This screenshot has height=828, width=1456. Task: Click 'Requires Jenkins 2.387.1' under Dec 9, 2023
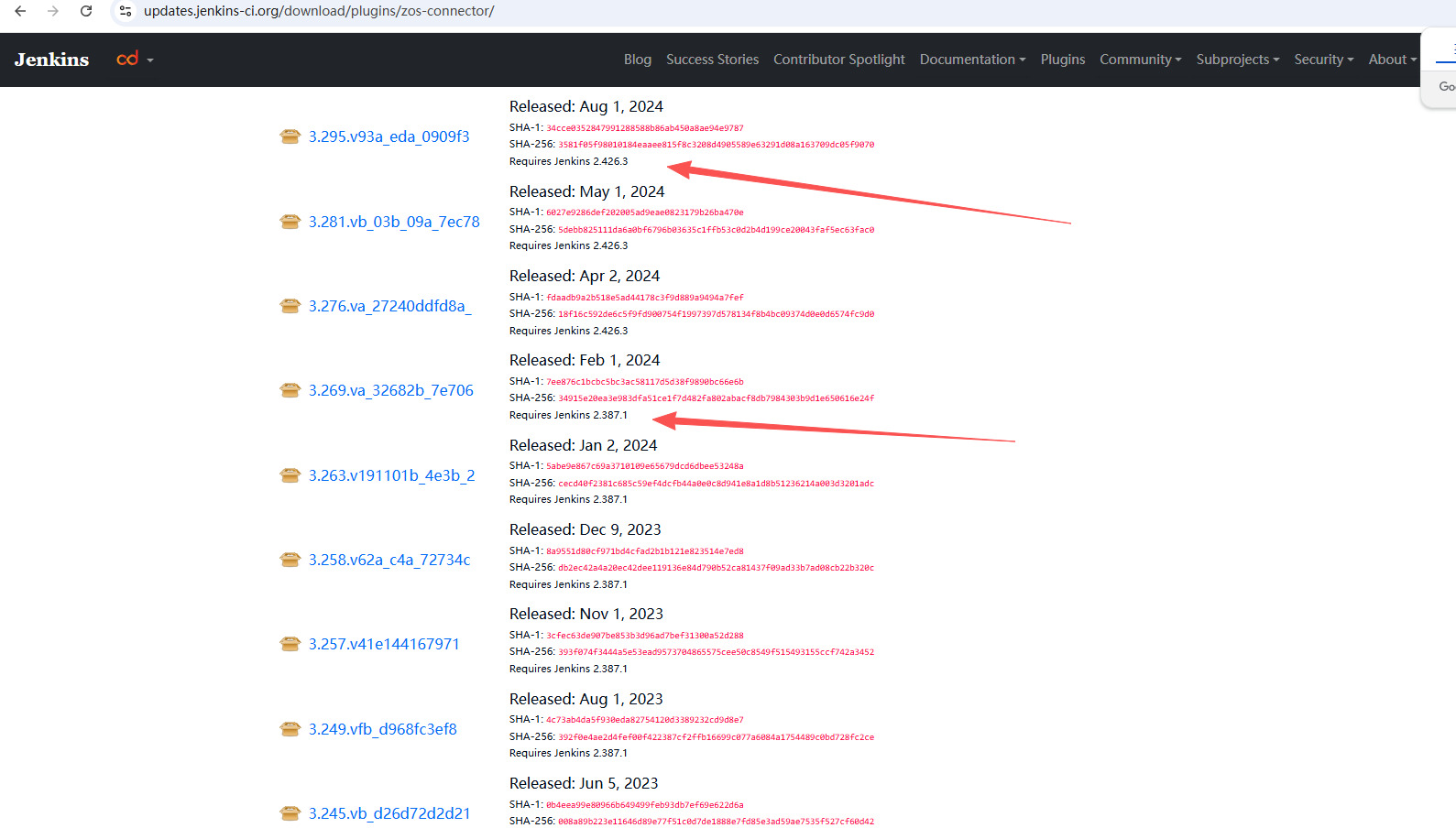(569, 584)
